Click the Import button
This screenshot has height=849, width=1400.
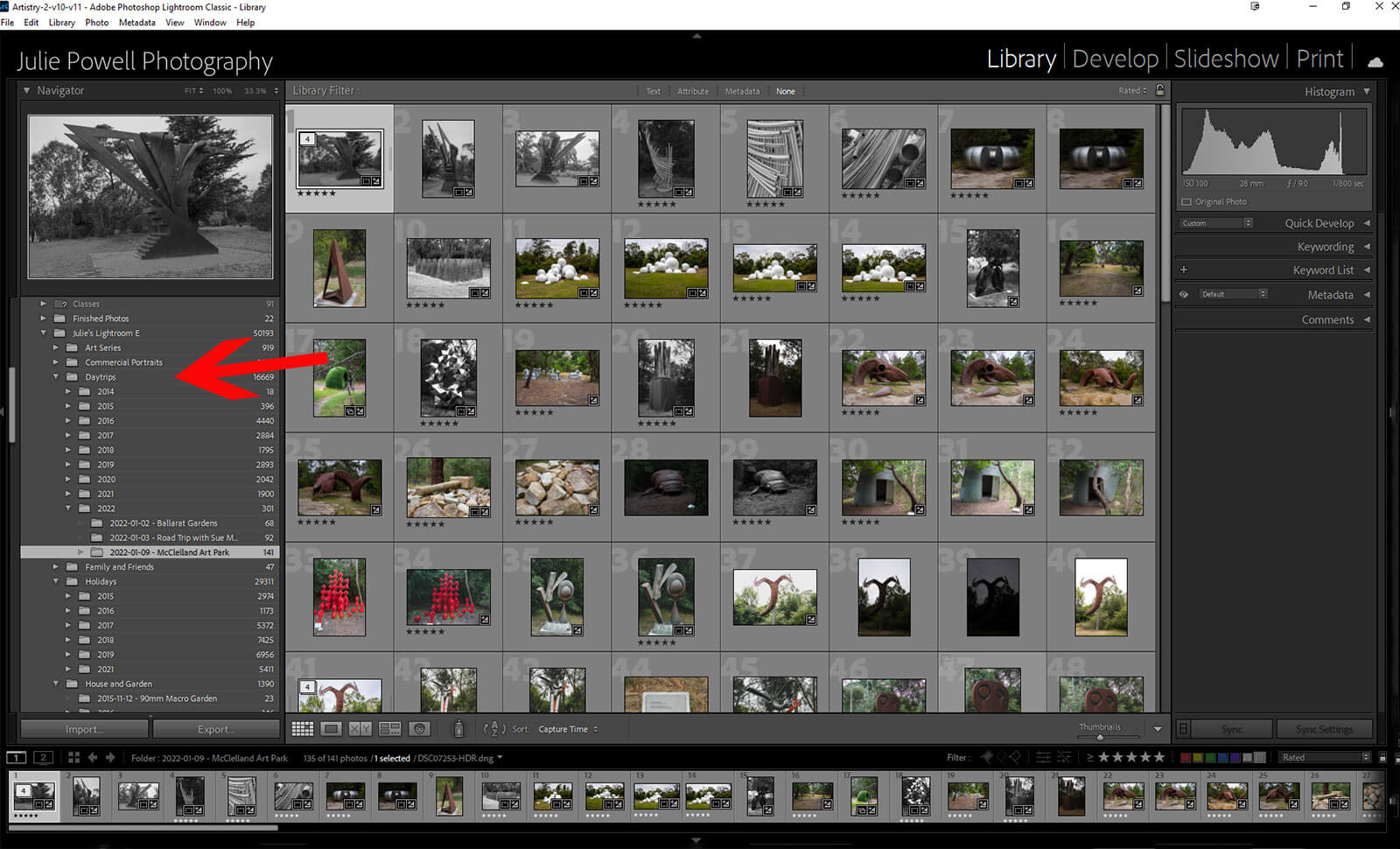[84, 729]
